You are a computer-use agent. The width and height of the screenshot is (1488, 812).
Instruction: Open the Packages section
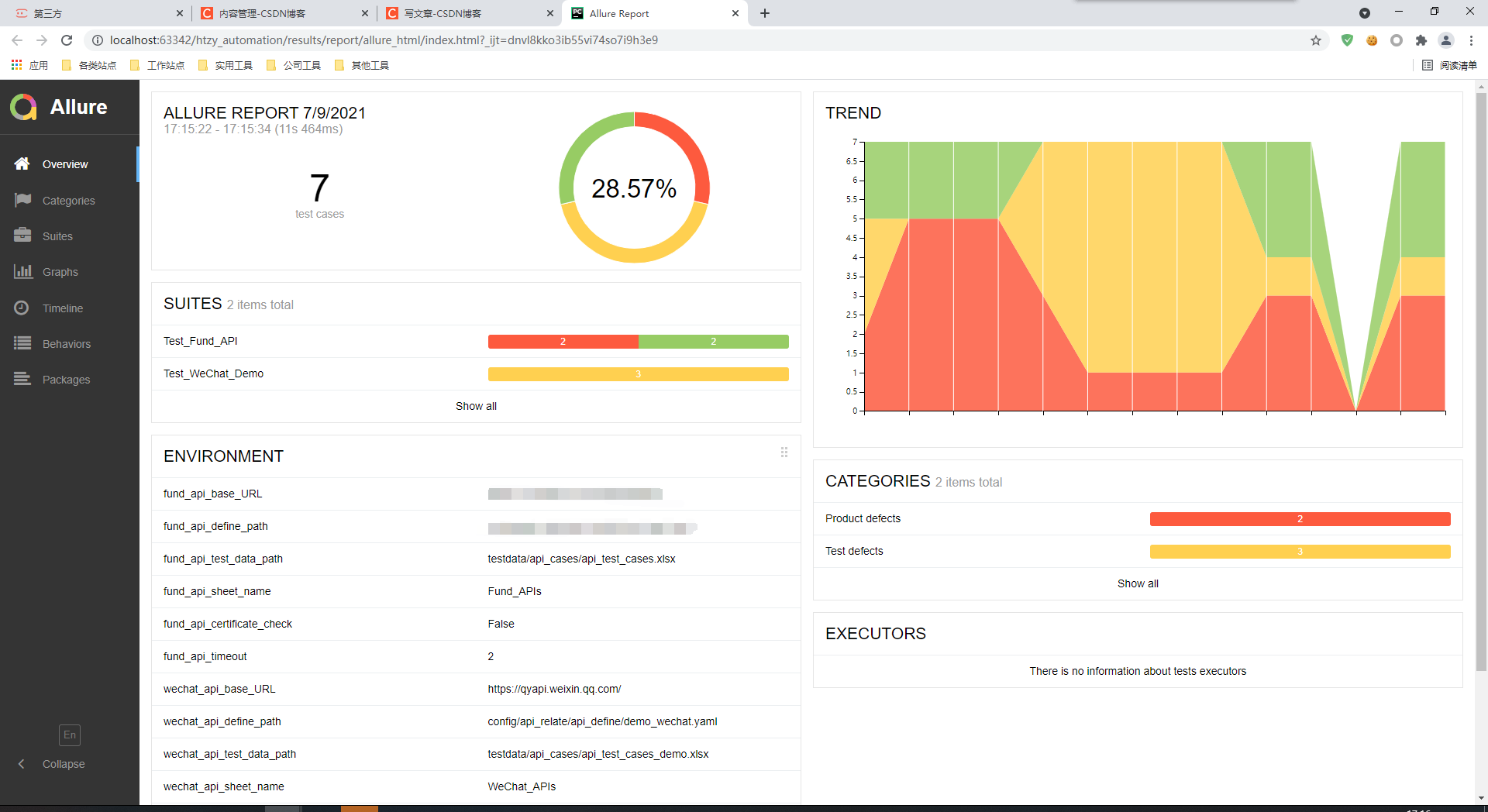click(69, 380)
